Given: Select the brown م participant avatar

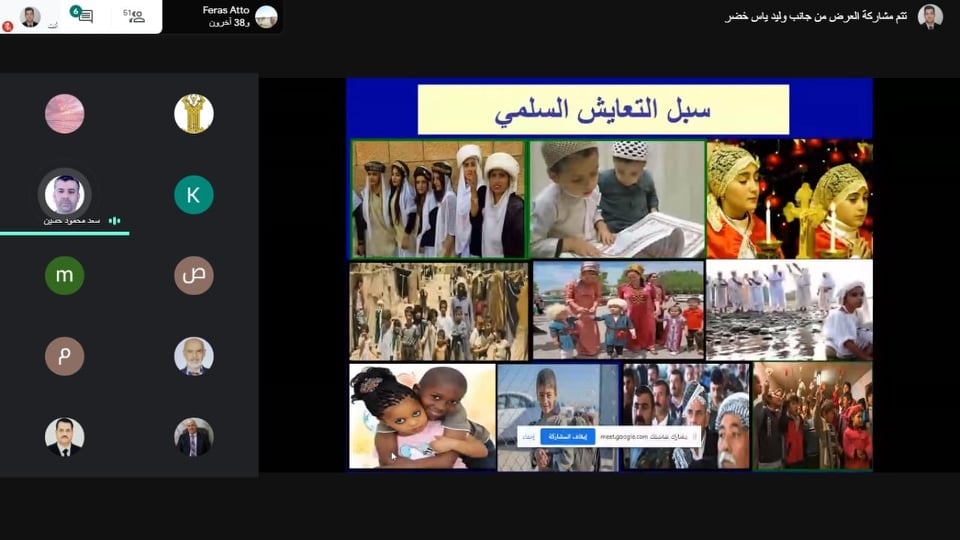Looking at the screenshot, I should pos(64,356).
